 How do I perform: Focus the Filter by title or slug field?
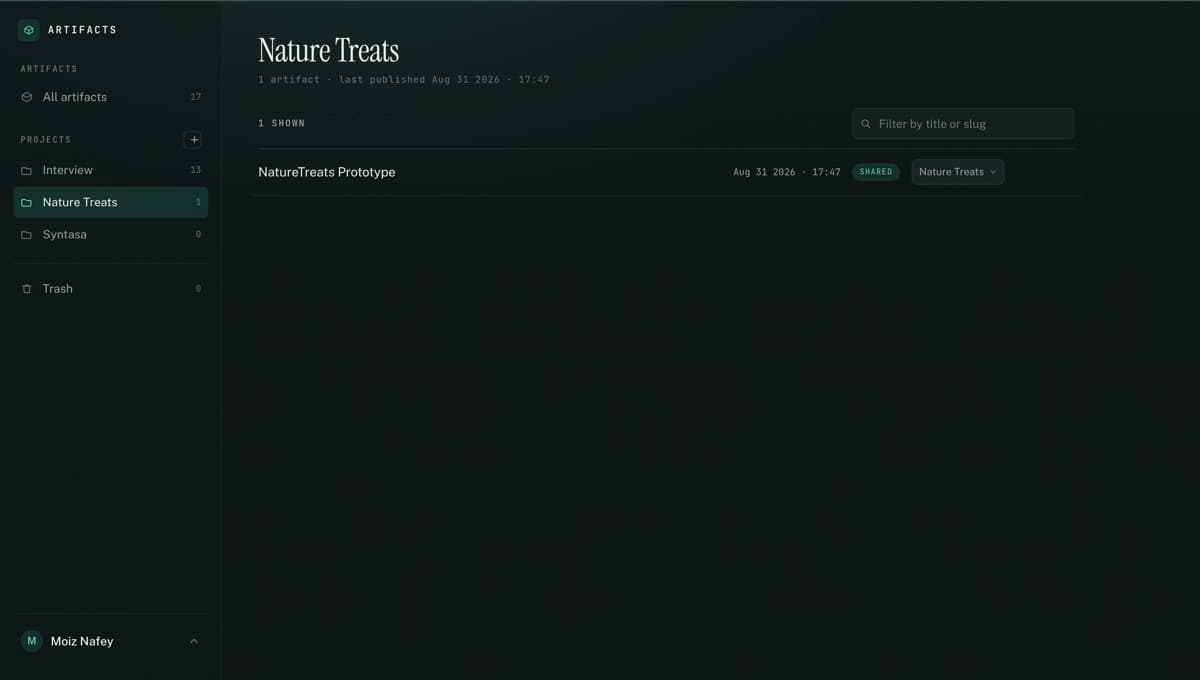point(963,124)
